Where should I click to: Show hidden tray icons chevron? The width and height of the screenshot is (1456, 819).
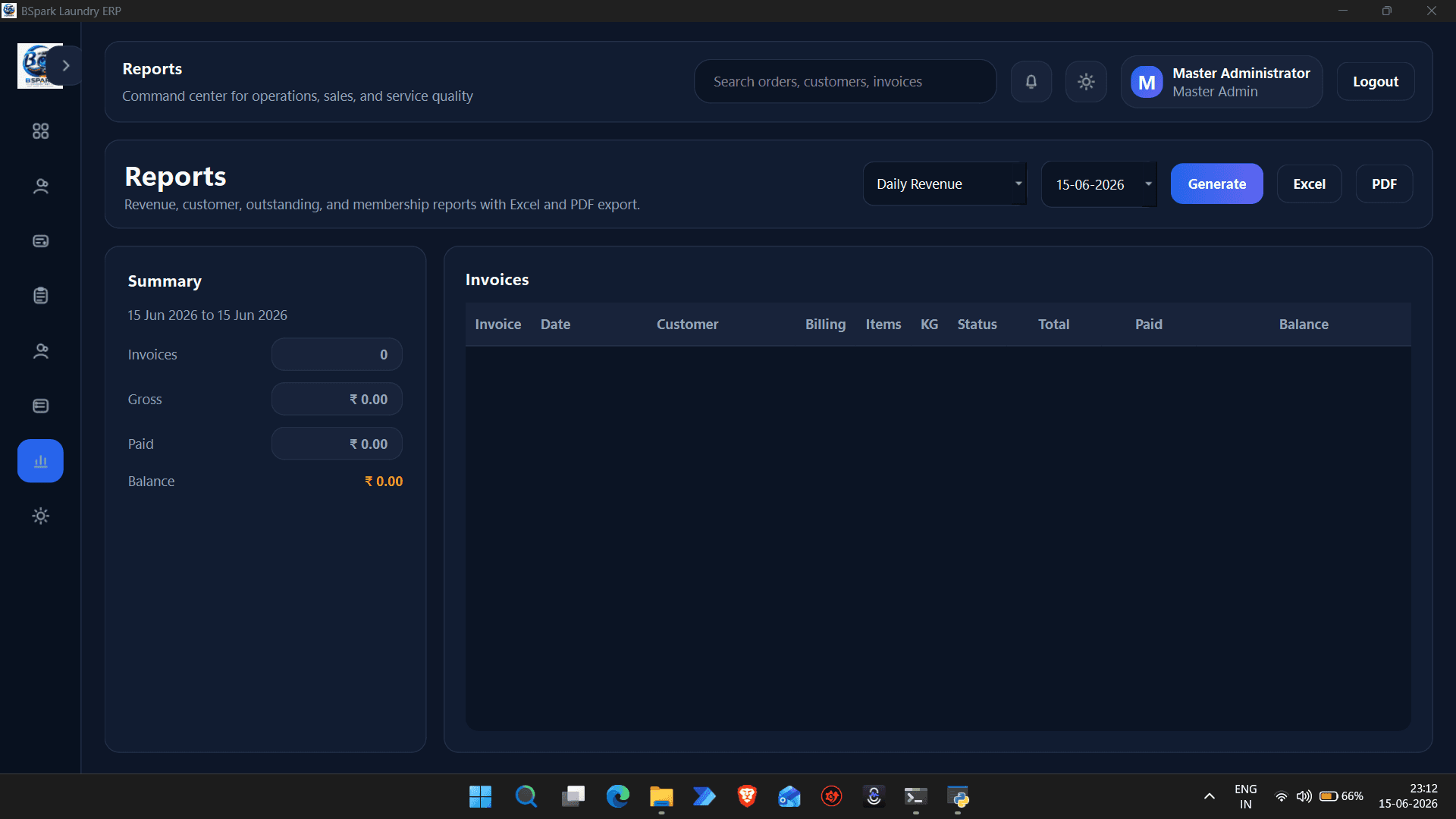point(1210,796)
